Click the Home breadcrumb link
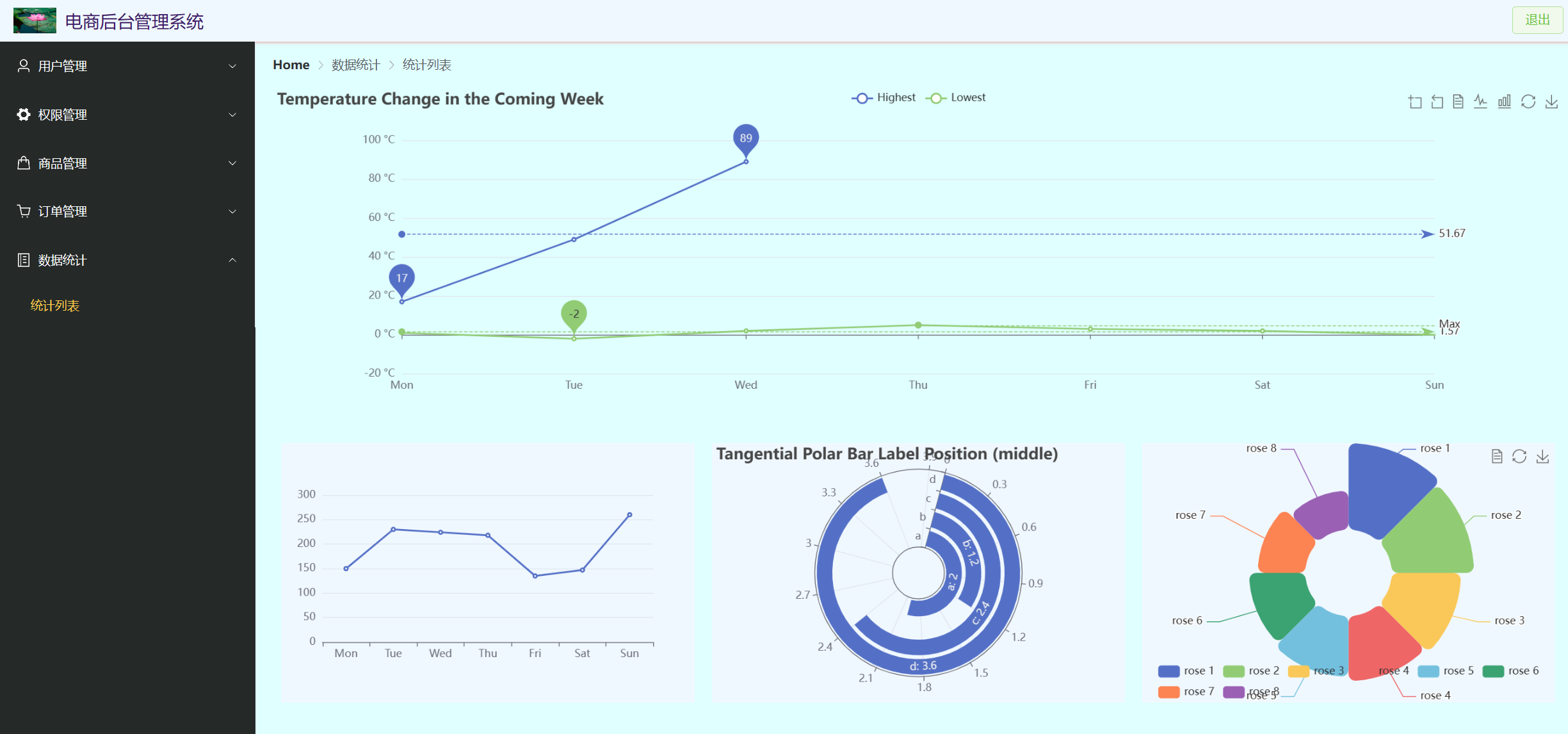The image size is (1568, 734). (291, 65)
